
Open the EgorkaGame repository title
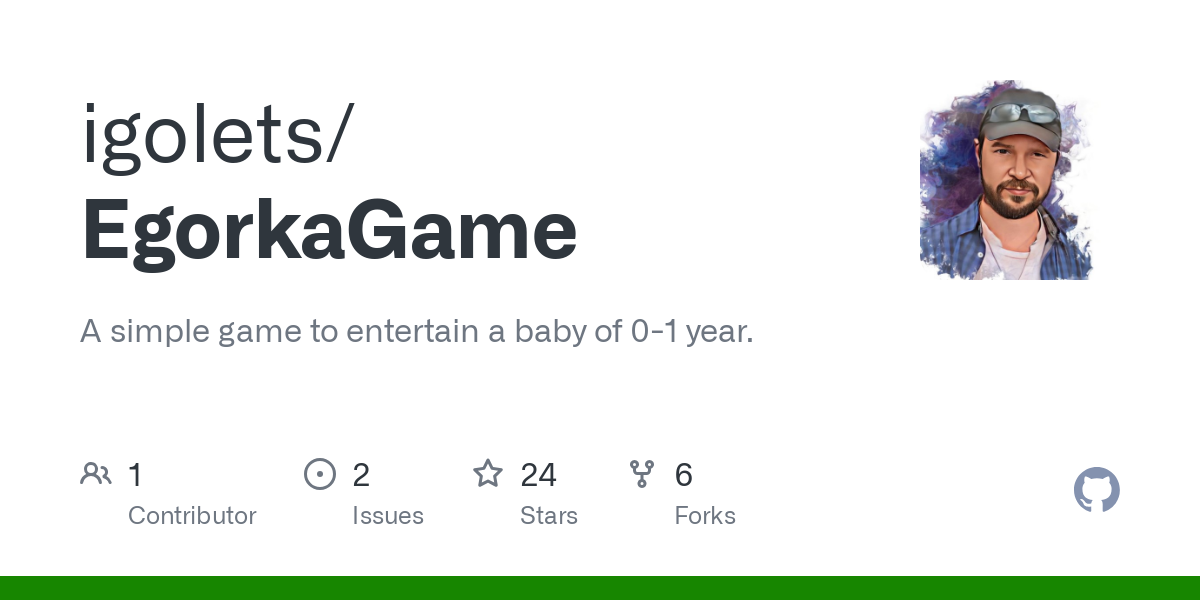[x=329, y=231]
